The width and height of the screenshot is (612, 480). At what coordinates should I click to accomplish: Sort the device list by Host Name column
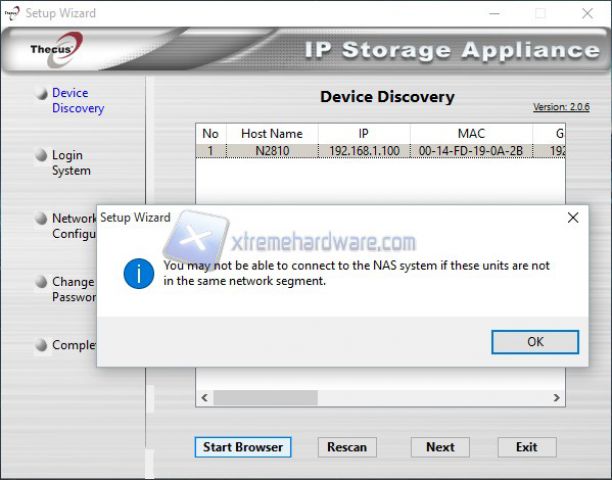pyautogui.click(x=271, y=133)
